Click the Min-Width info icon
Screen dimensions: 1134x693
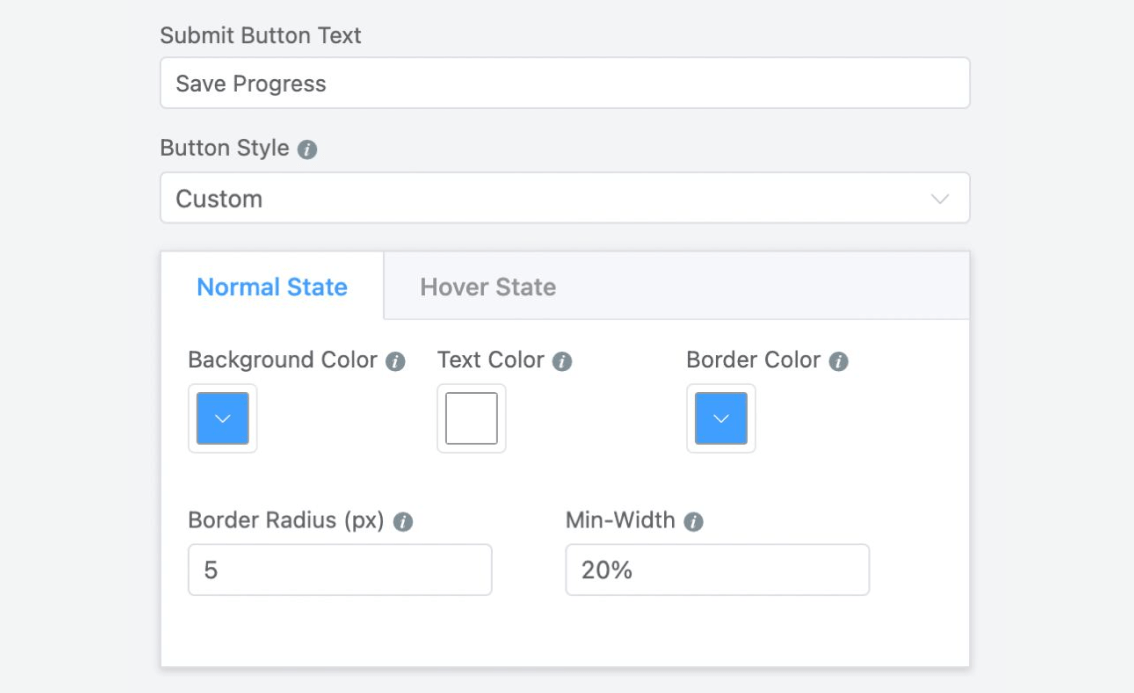[693, 522]
